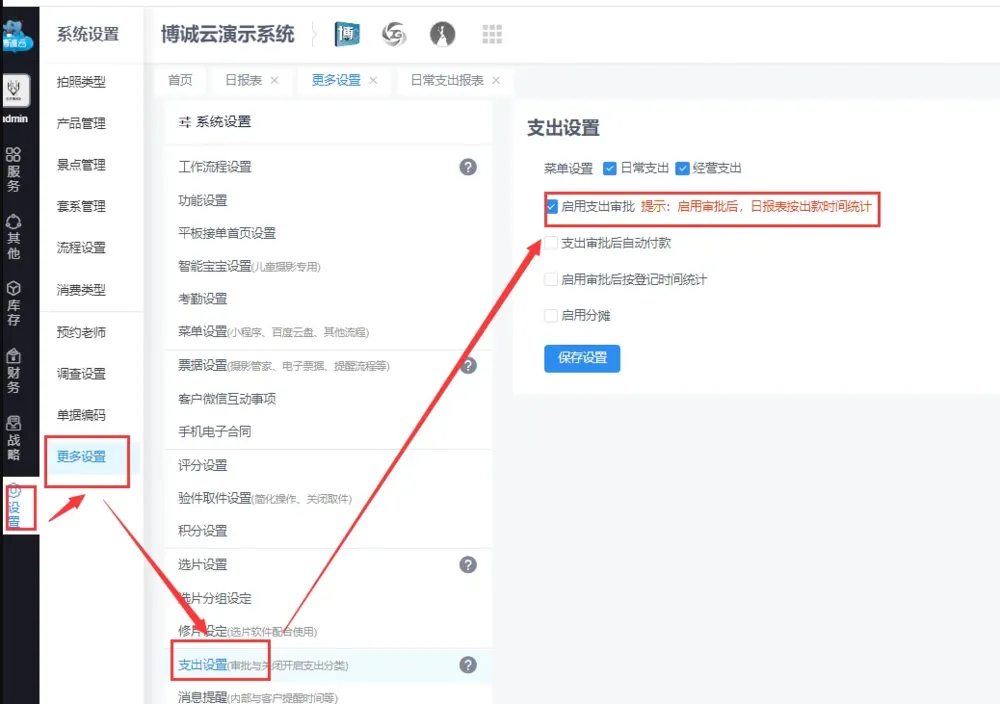1000x704 pixels.
Task: Uncheck the 日常支出 menu checkbox
Action: tap(610, 168)
